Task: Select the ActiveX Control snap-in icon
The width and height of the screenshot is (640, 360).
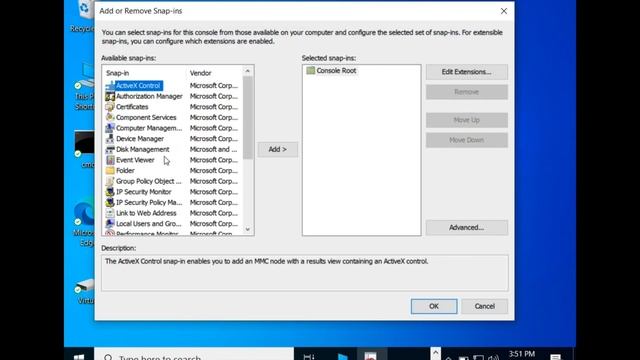Action: coord(110,86)
